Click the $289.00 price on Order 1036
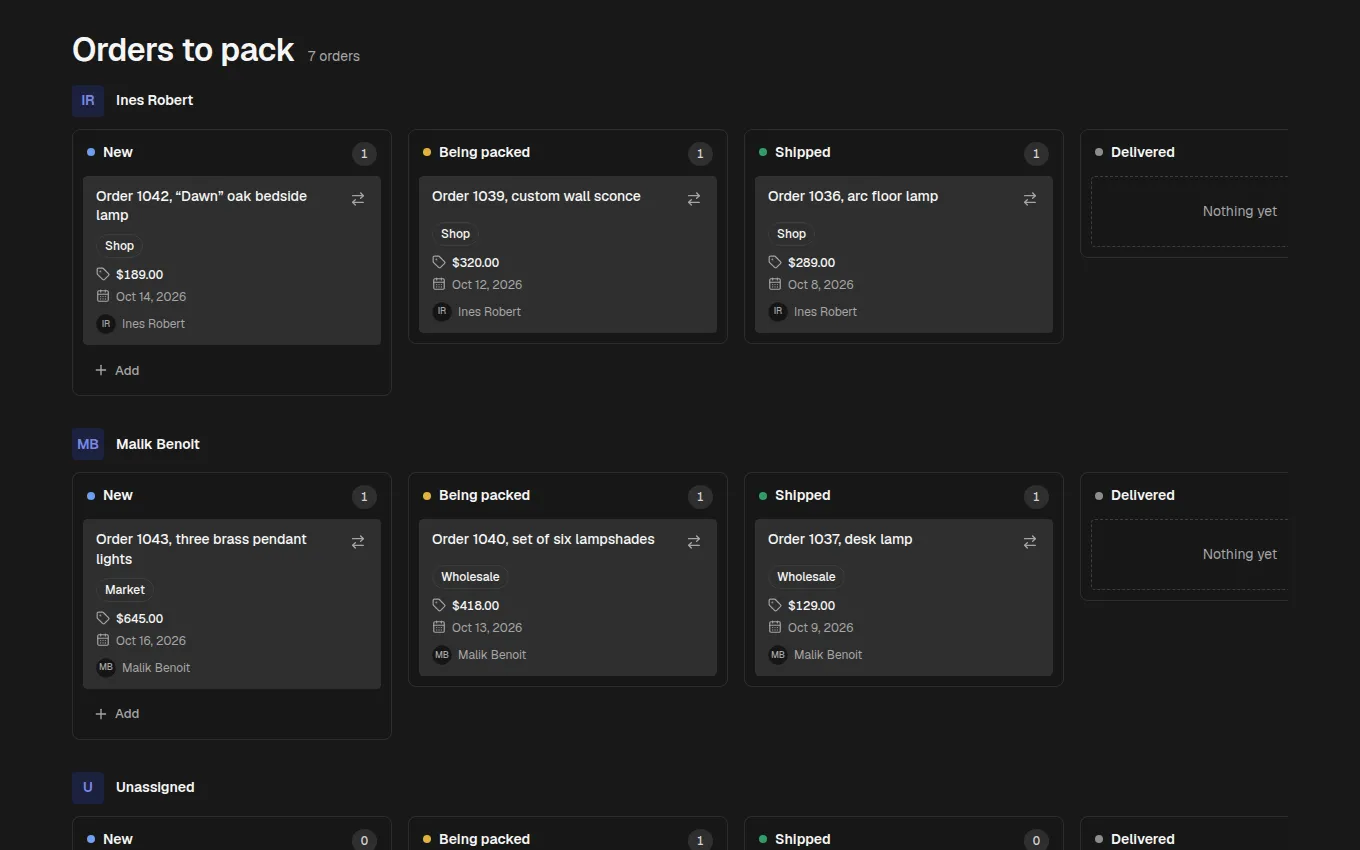Viewport: 1360px width, 850px height. tap(811, 262)
